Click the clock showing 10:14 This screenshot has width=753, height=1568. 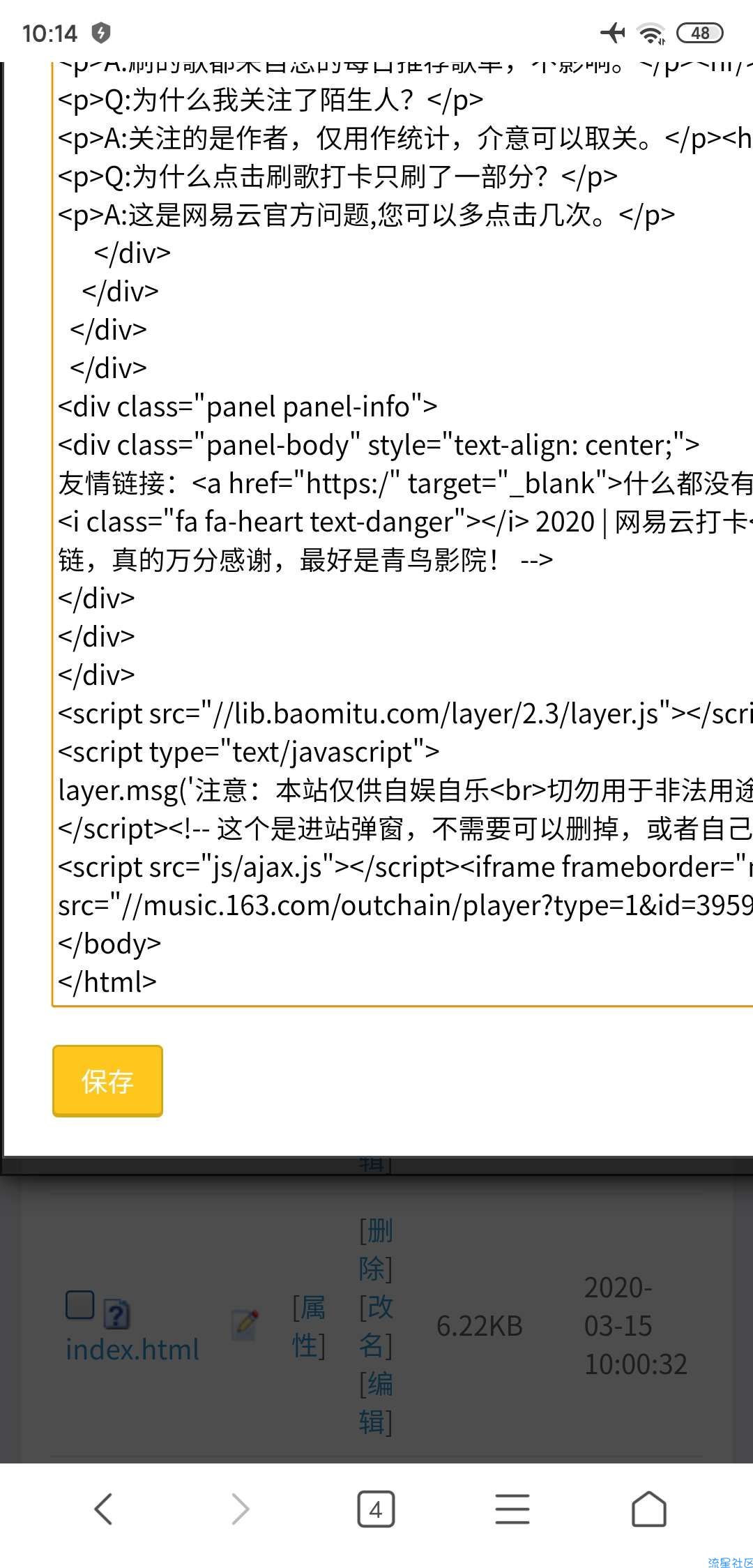[50, 33]
